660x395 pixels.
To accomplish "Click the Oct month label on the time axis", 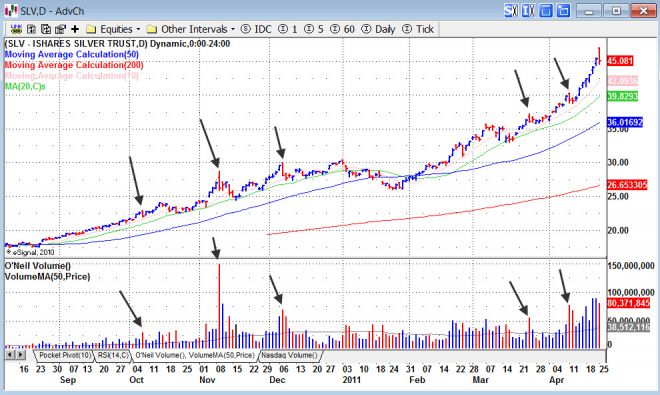I will [136, 380].
